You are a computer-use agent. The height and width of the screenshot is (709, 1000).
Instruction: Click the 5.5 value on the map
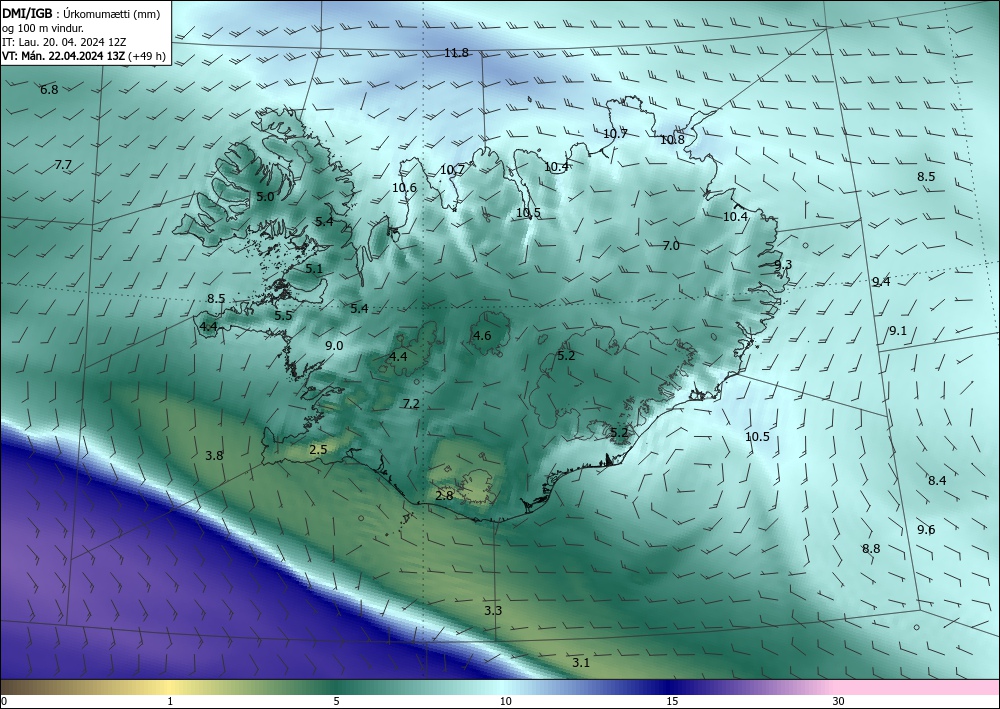tap(283, 316)
